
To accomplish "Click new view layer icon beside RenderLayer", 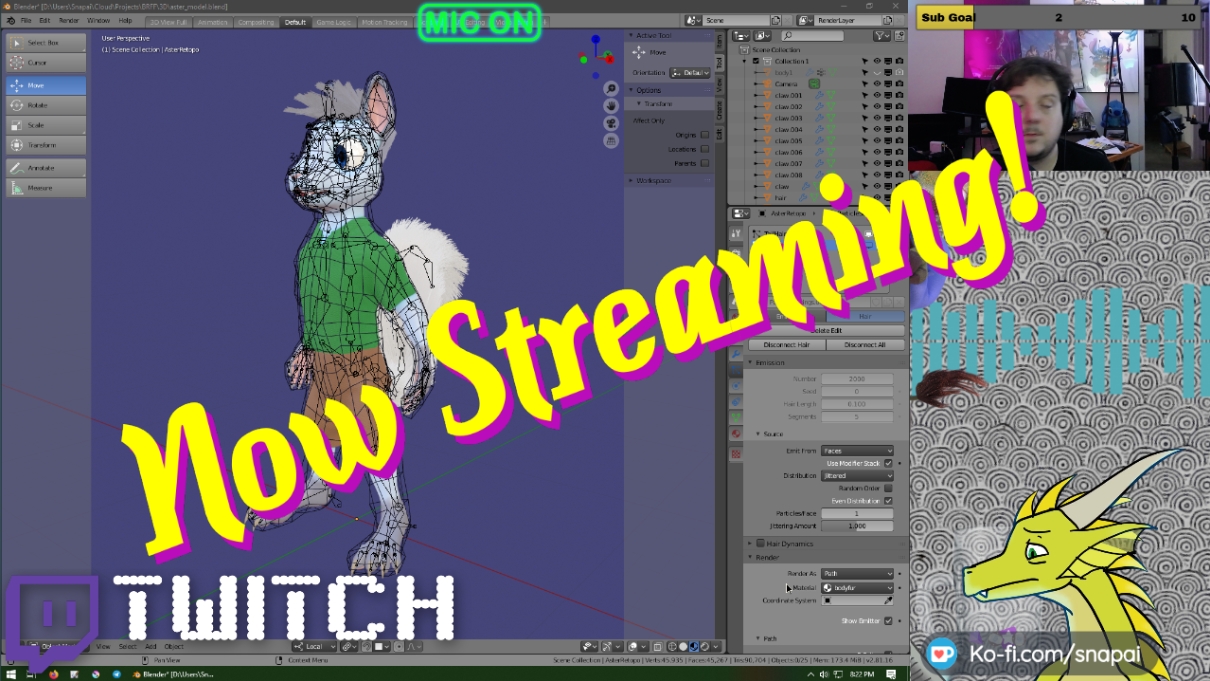I will pos(887,20).
